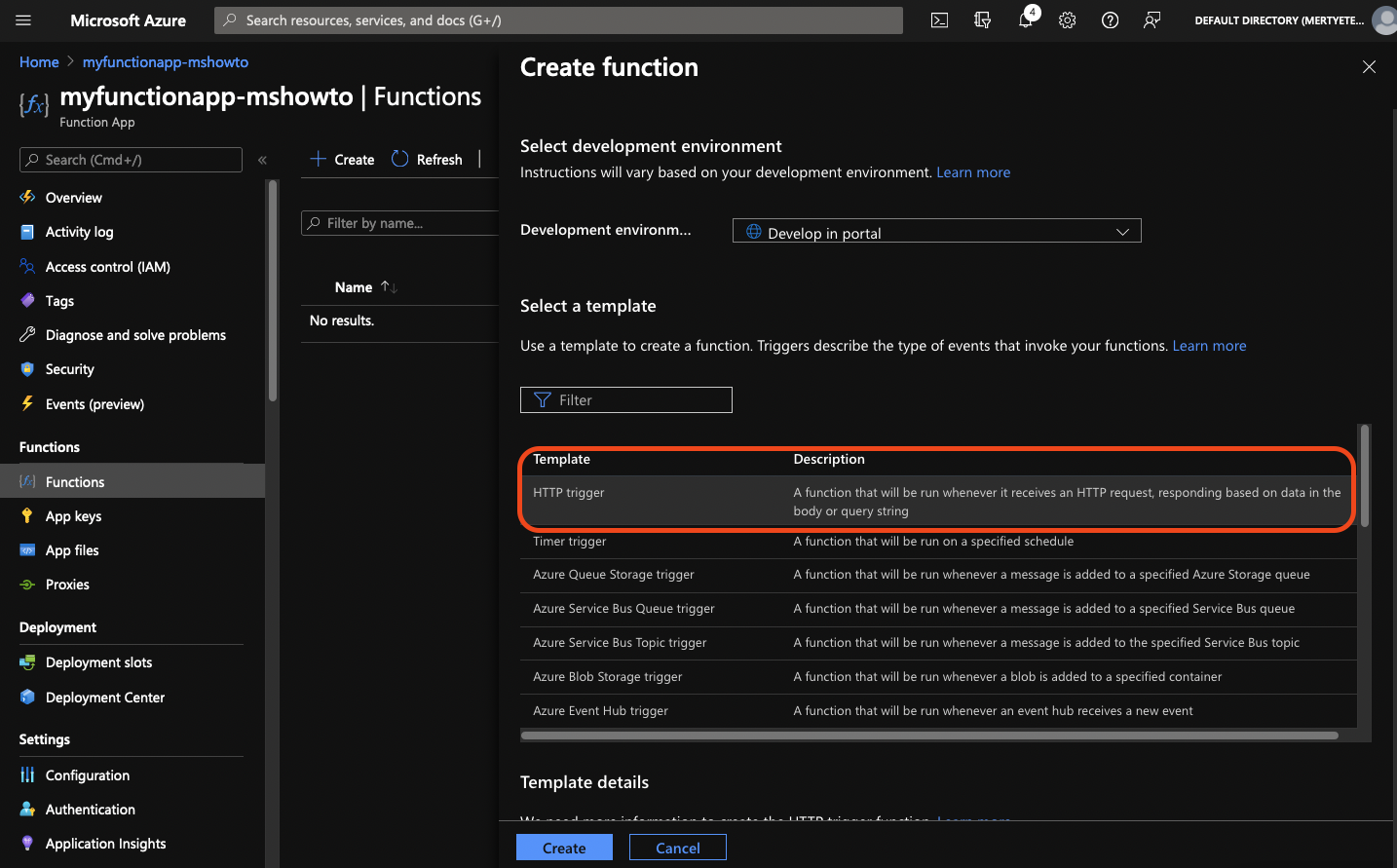The width and height of the screenshot is (1397, 868).
Task: Click the Deployment slots icon
Action: (x=27, y=662)
